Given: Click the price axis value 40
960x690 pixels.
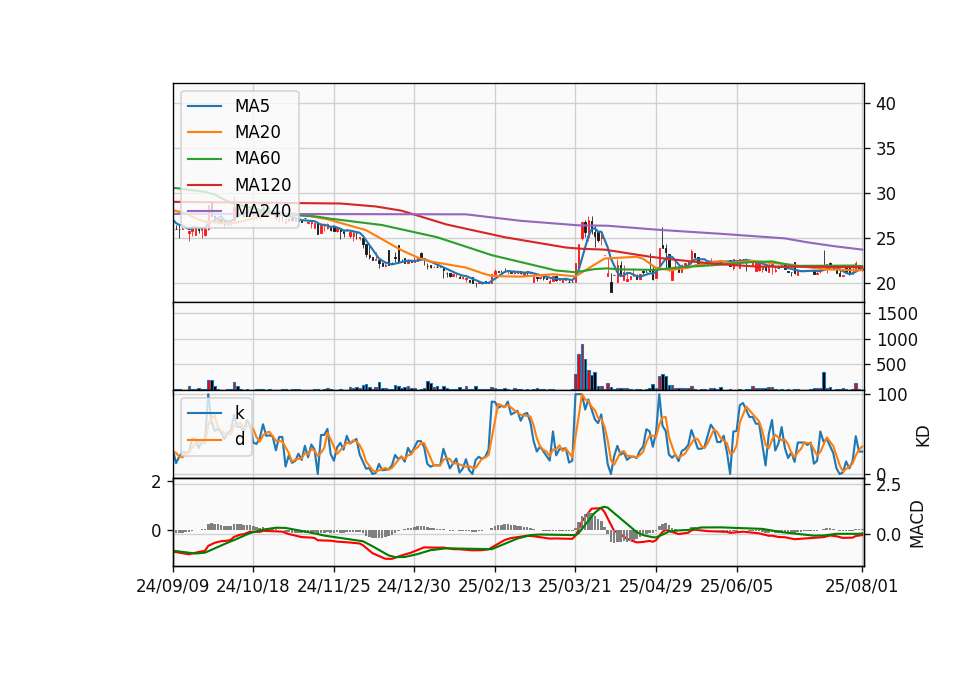Looking at the screenshot, I should pos(885,104).
